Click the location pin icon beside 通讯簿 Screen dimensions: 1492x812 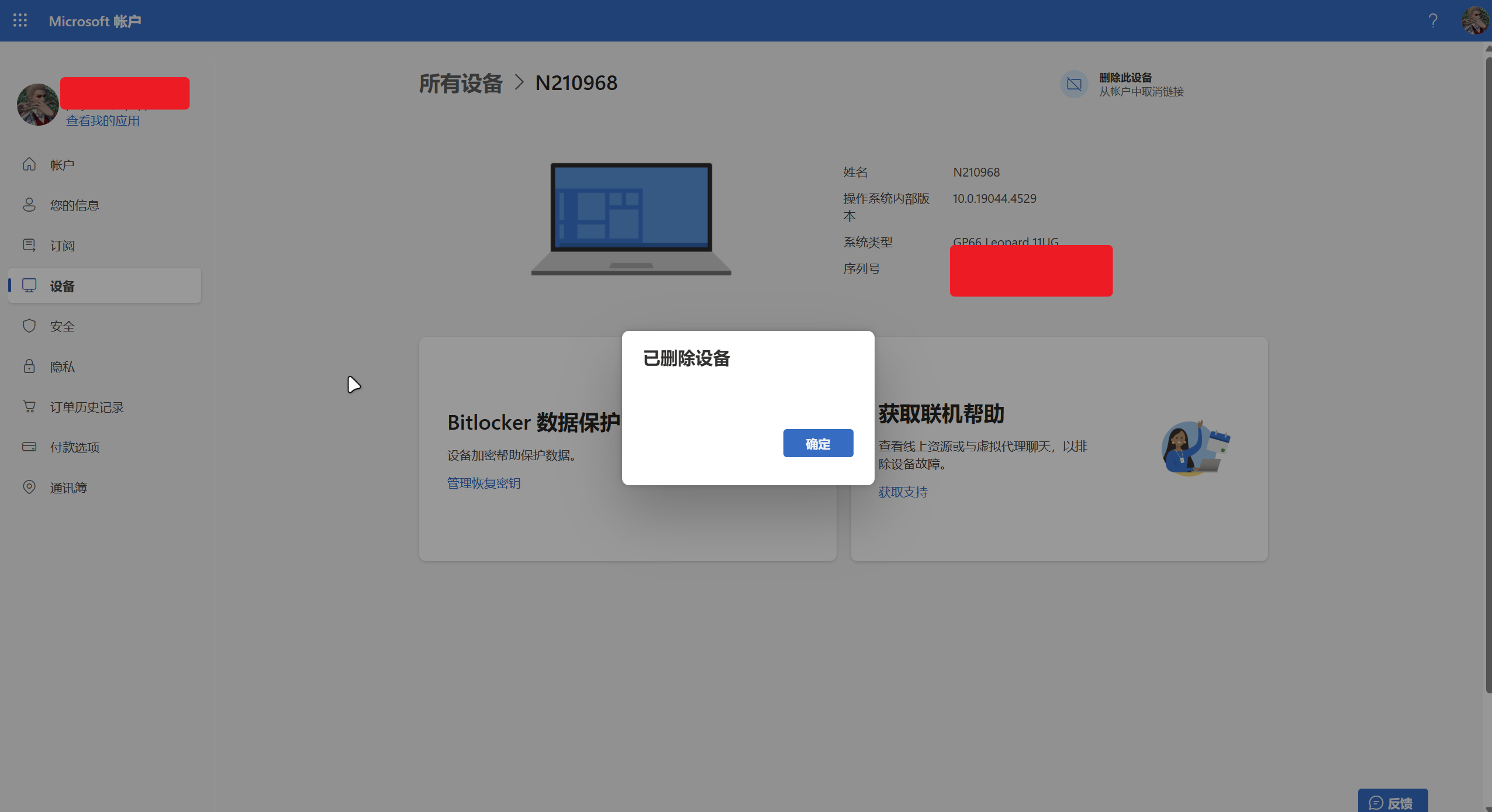(29, 487)
